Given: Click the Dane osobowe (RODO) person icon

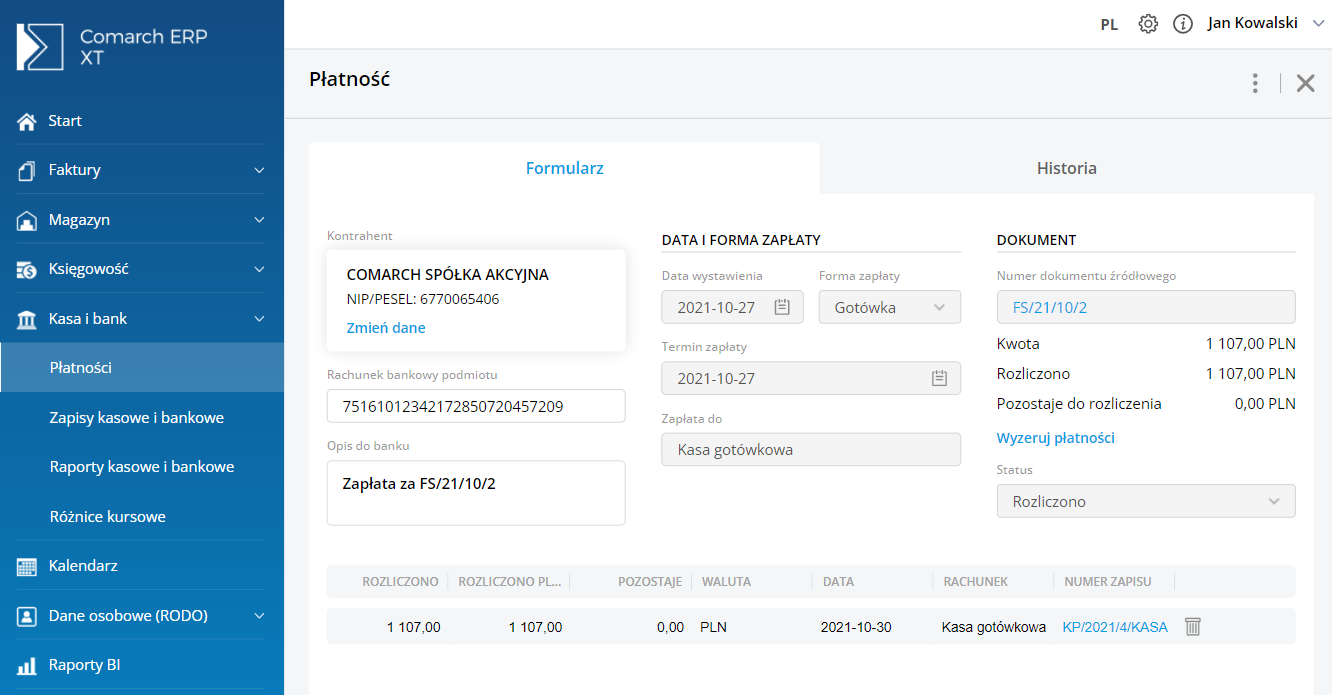Looking at the screenshot, I should 27,616.
